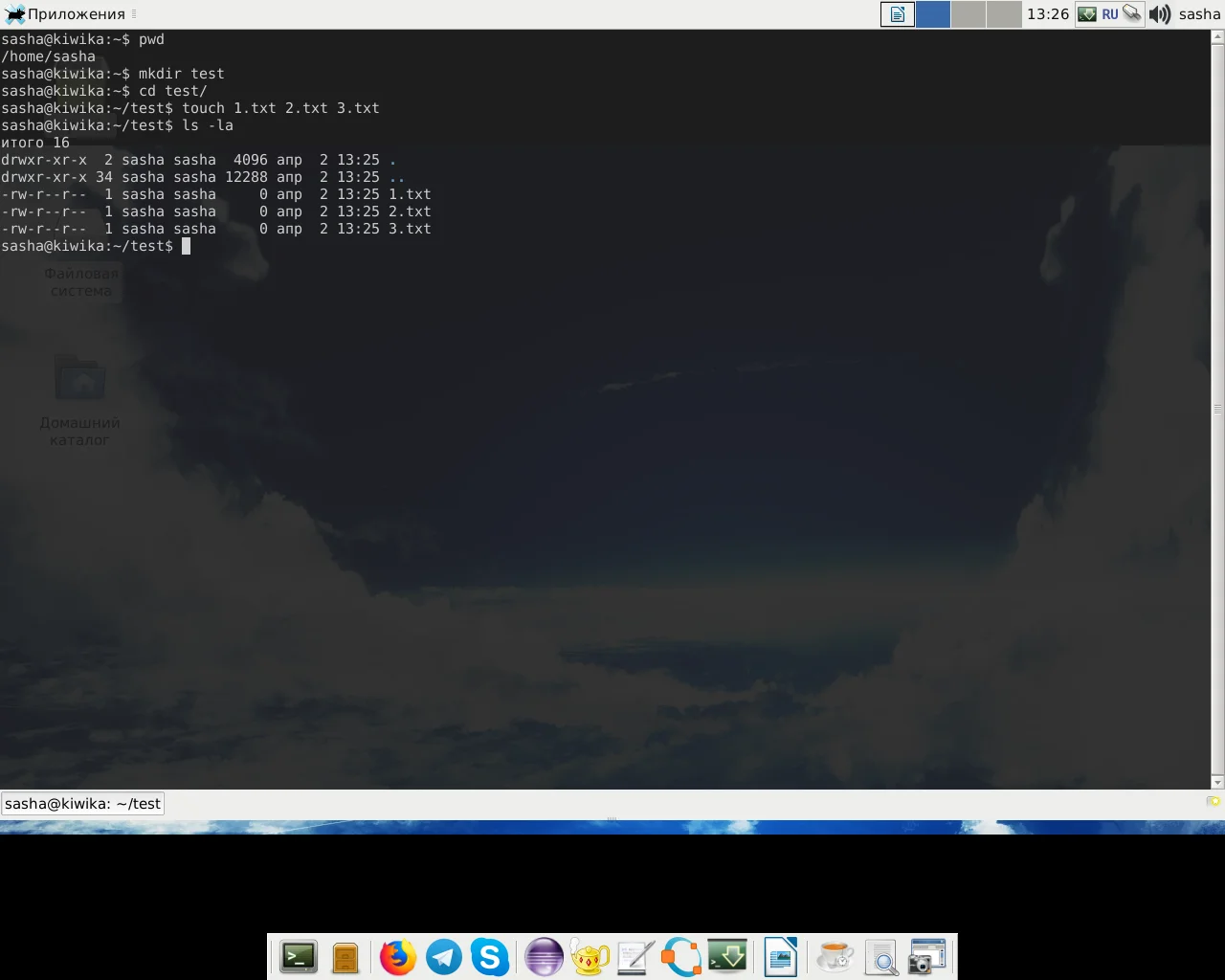Launch the file manager cabinet icon

pyautogui.click(x=345, y=957)
